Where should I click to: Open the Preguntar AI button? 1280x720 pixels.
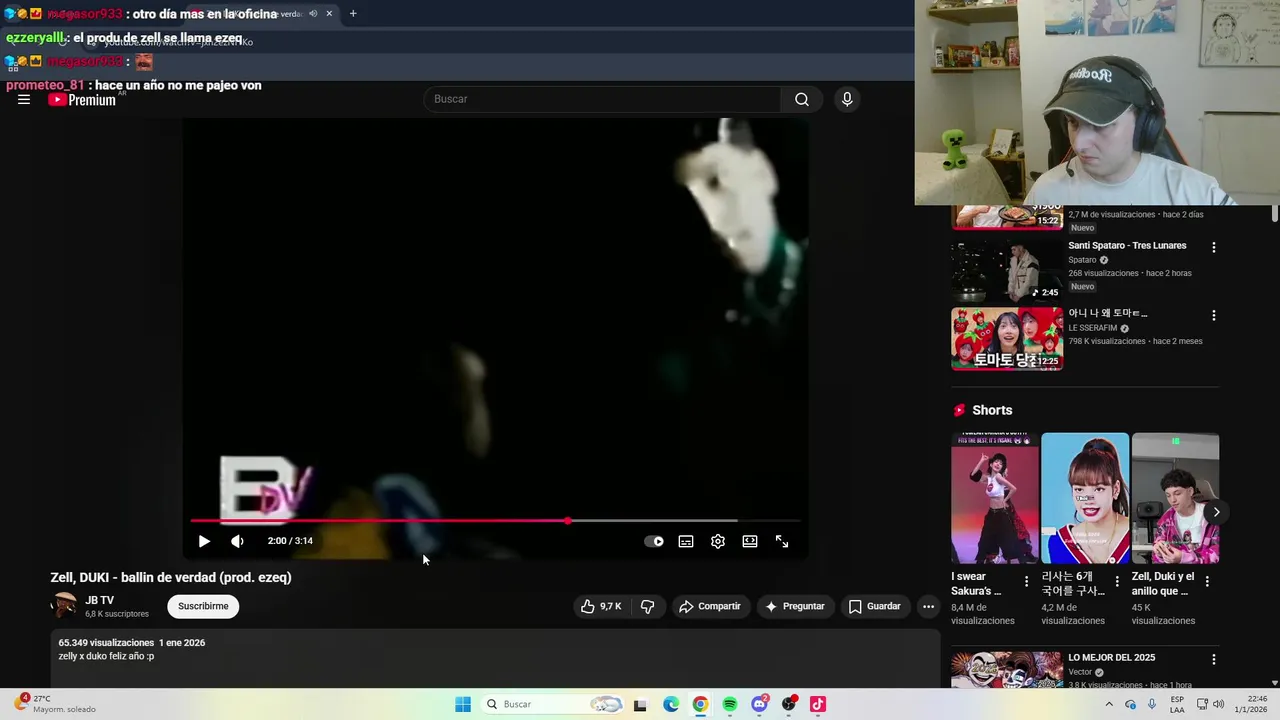pos(795,606)
